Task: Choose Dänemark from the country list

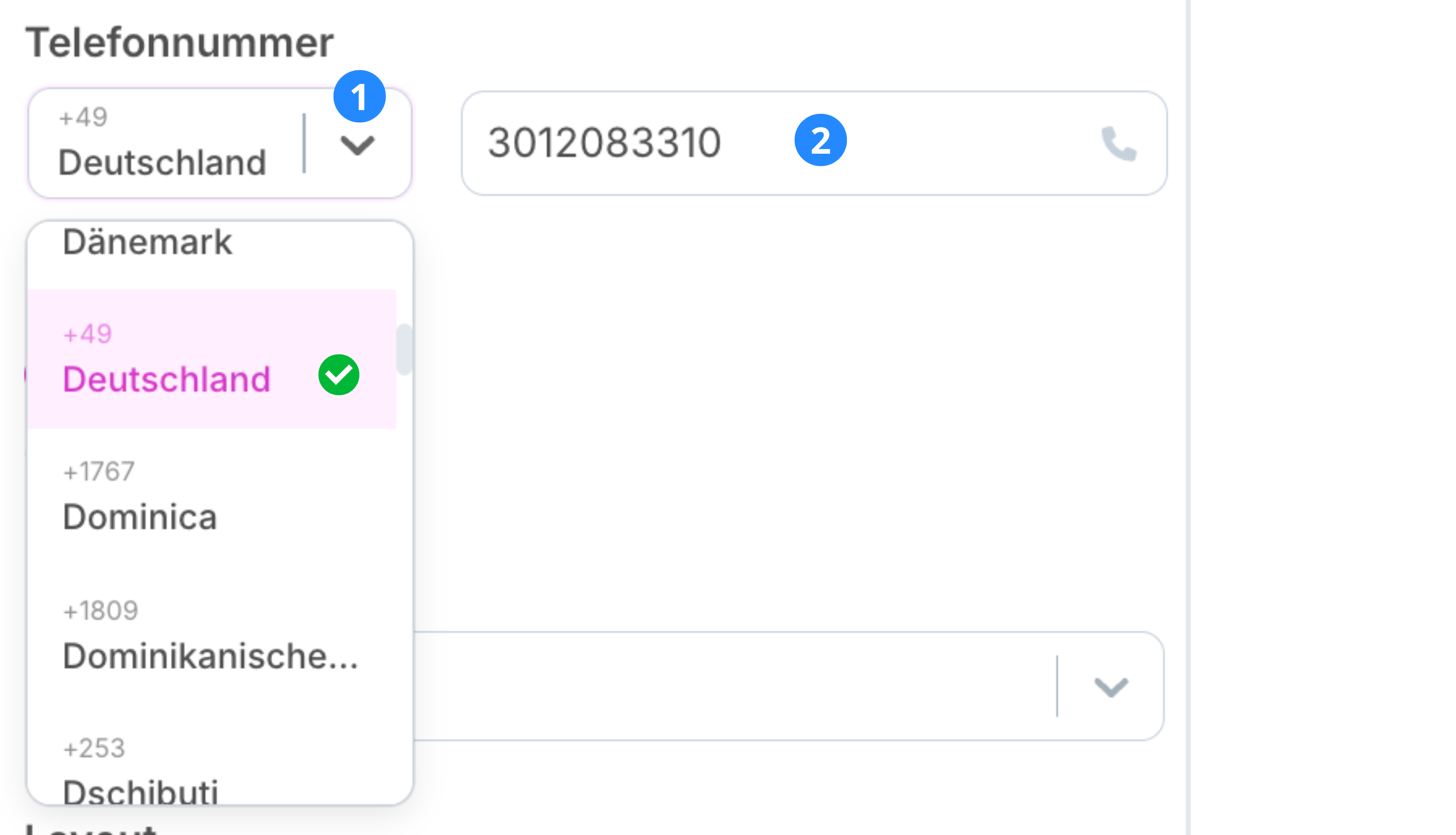Action: point(148,242)
